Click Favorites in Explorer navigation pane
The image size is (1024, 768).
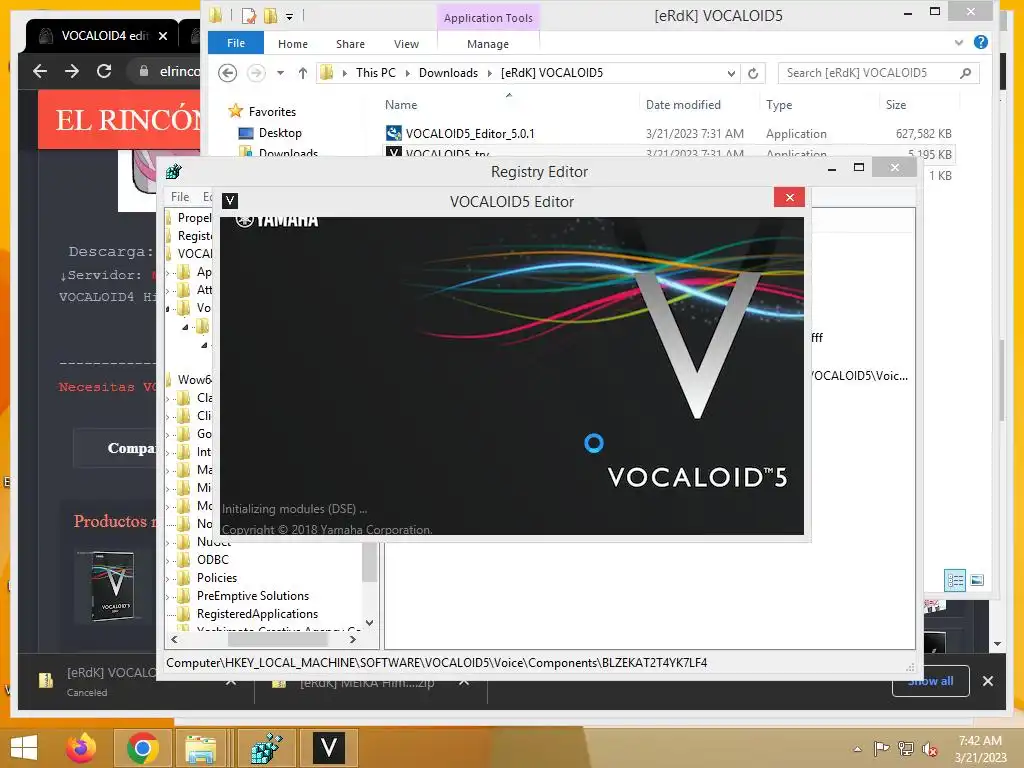point(272,112)
